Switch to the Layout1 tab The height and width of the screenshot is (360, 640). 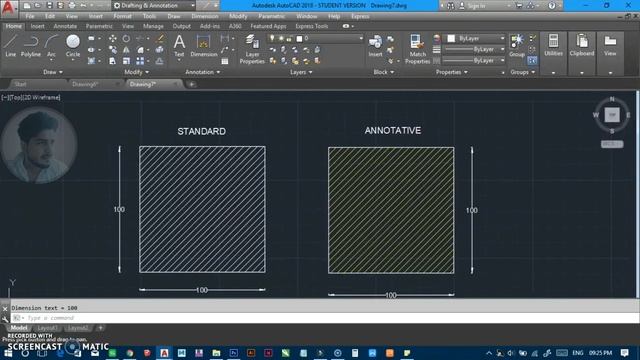tap(47, 328)
